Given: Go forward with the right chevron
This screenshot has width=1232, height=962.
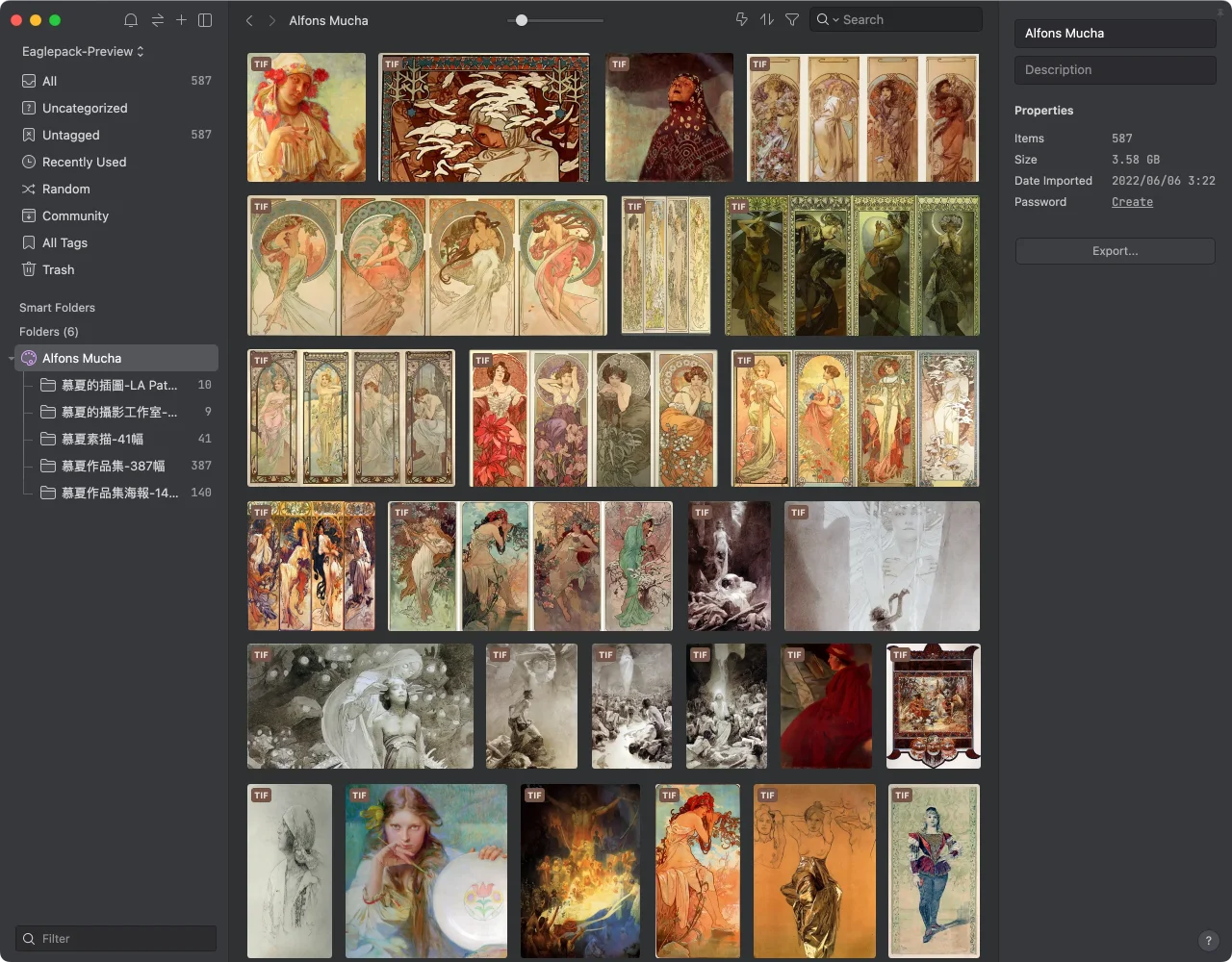Looking at the screenshot, I should point(272,20).
